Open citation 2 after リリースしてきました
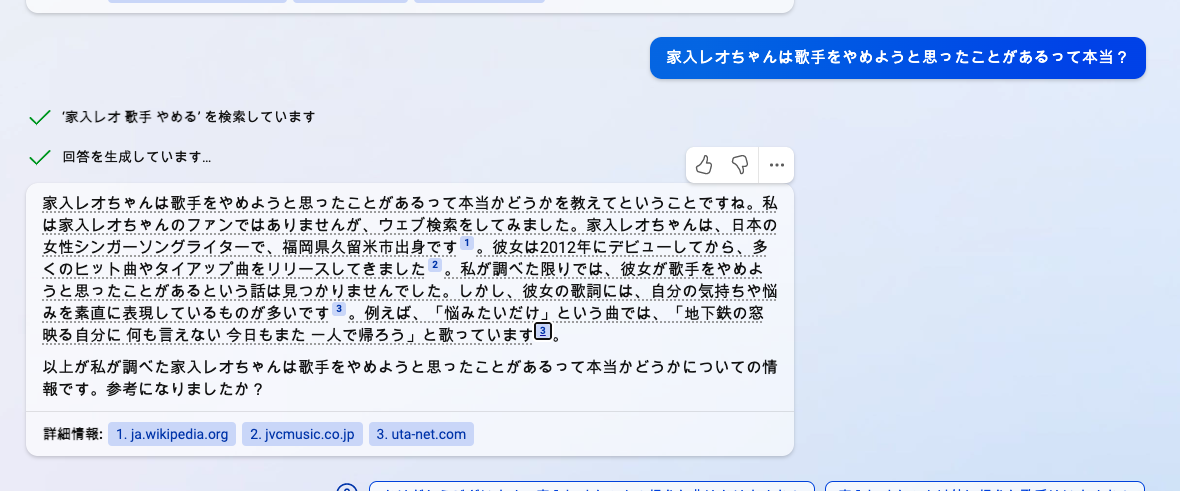The image size is (1180, 491). tap(435, 265)
